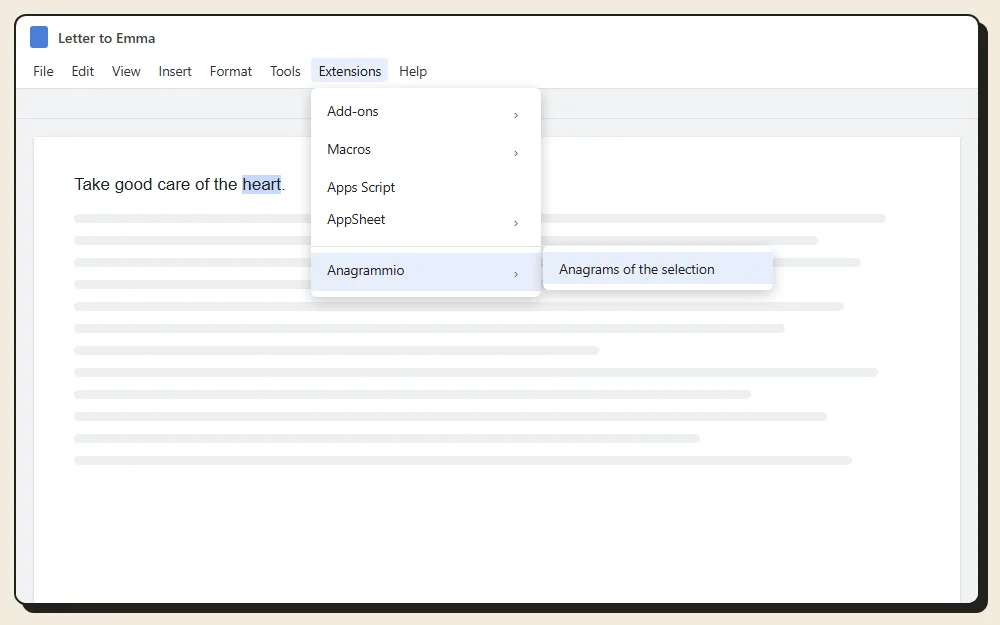Image resolution: width=1000 pixels, height=625 pixels.
Task: Close the Extensions menu via its label
Action: 349,71
